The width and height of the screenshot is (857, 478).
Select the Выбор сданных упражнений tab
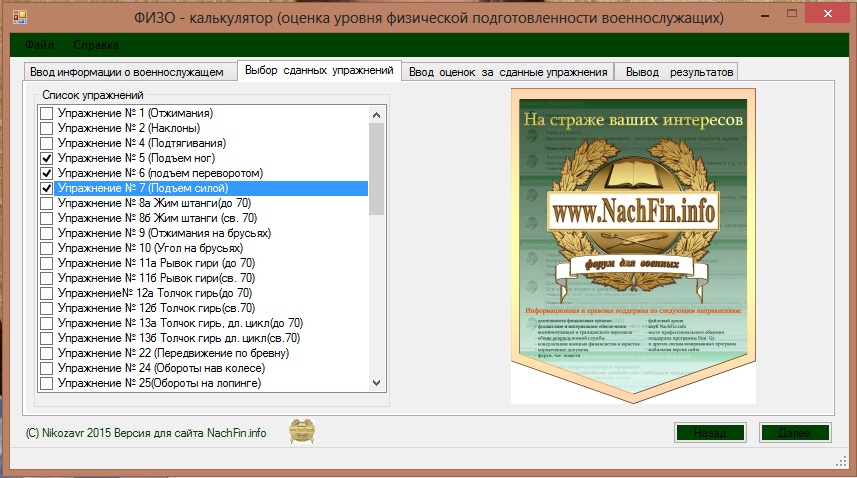click(x=319, y=70)
